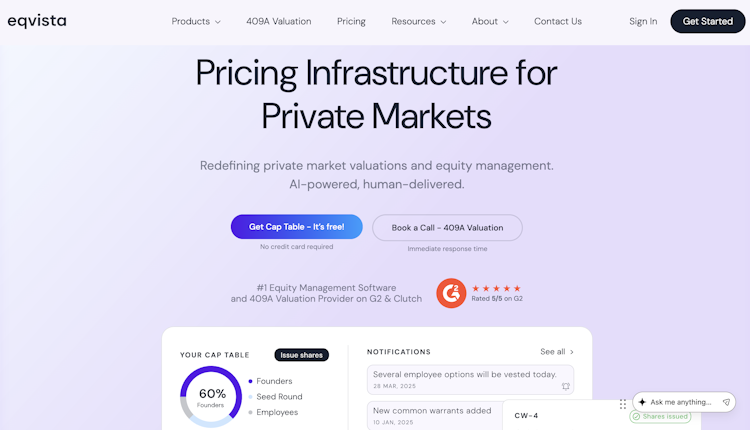Open the About dropdown menu
This screenshot has width=750, height=430.
(x=490, y=21)
